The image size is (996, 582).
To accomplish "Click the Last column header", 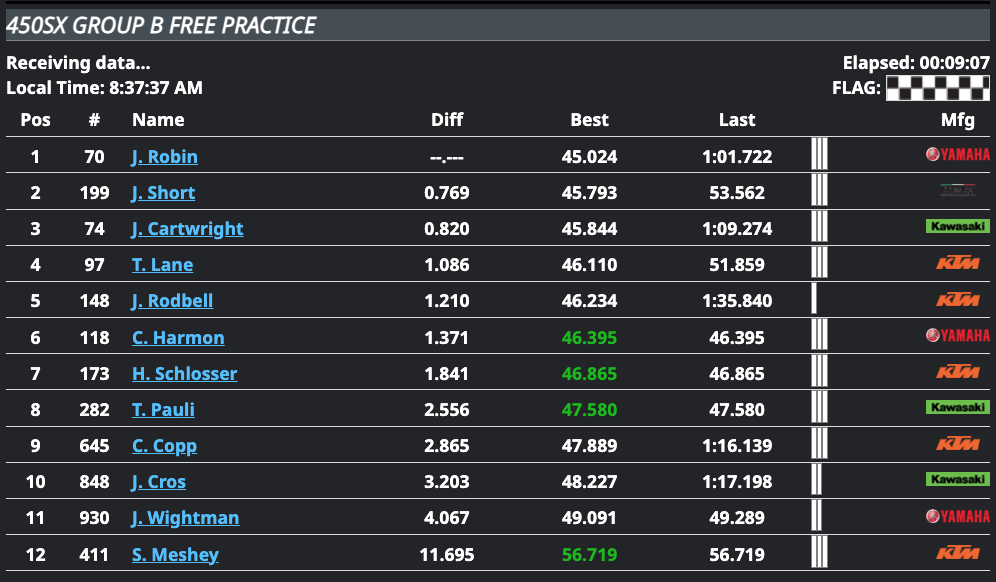I will point(737,120).
